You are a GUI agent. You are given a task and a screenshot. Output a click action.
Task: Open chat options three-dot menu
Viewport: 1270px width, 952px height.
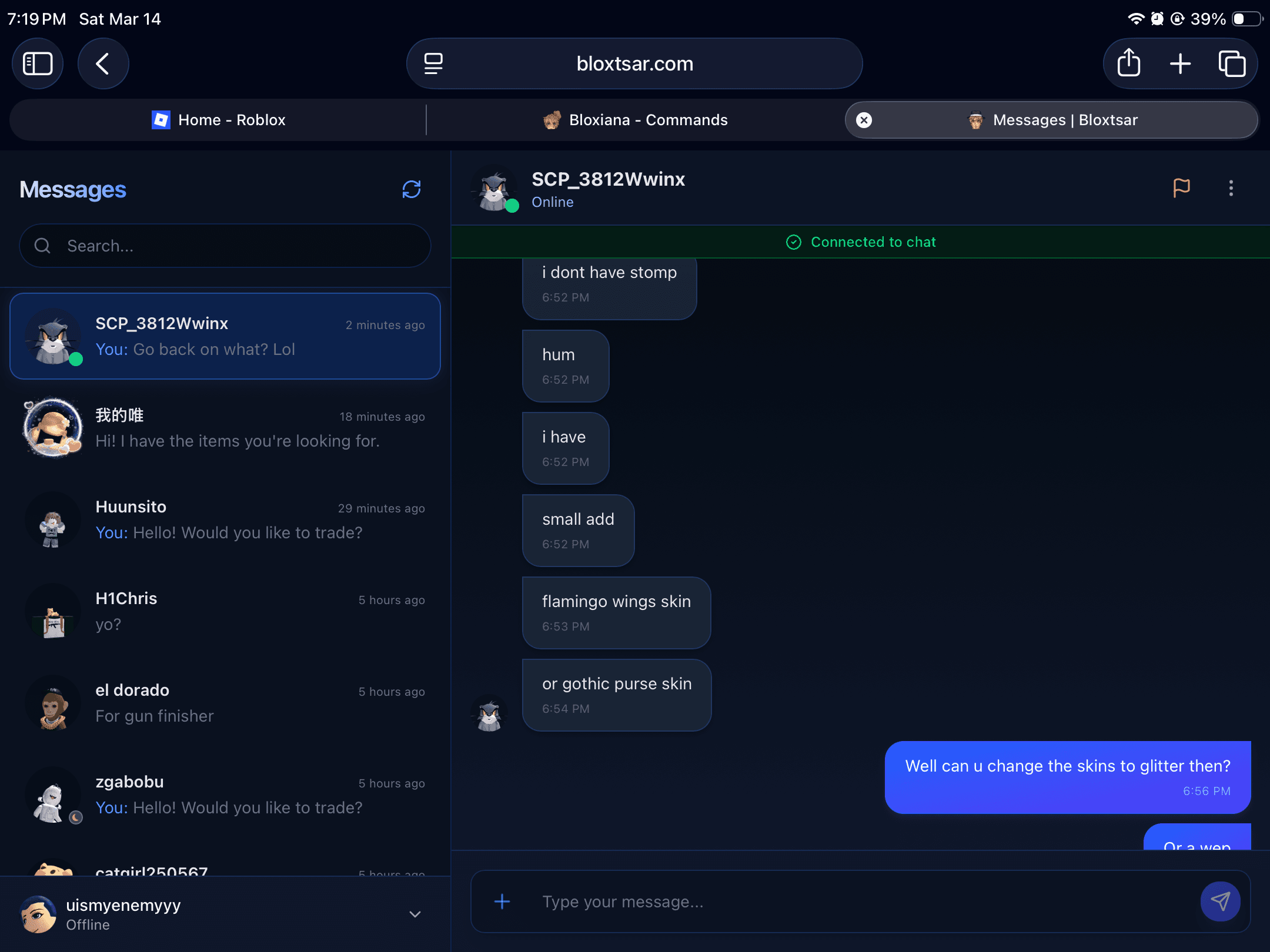point(1231,188)
